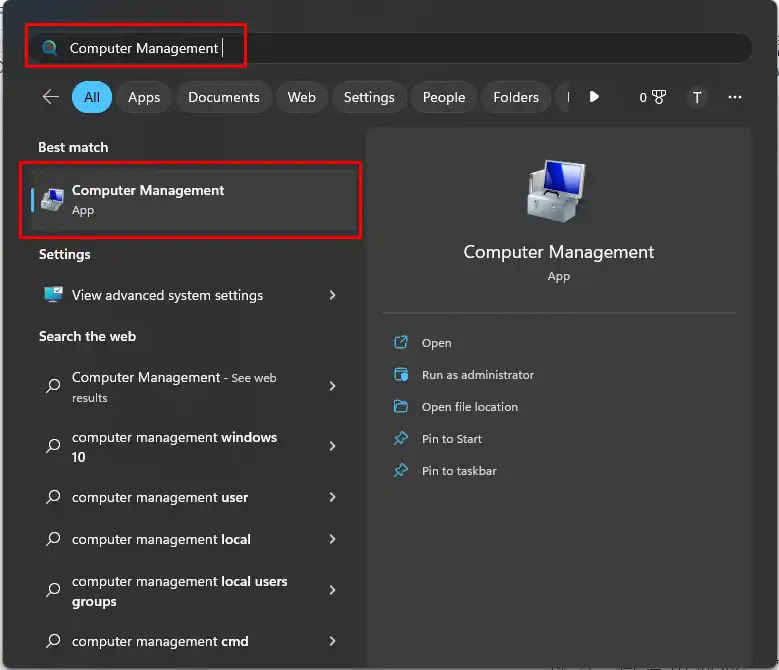This screenshot has width=779, height=670.
Task: Click the Computer Management toolbox icon in best match
Action: tap(53, 199)
